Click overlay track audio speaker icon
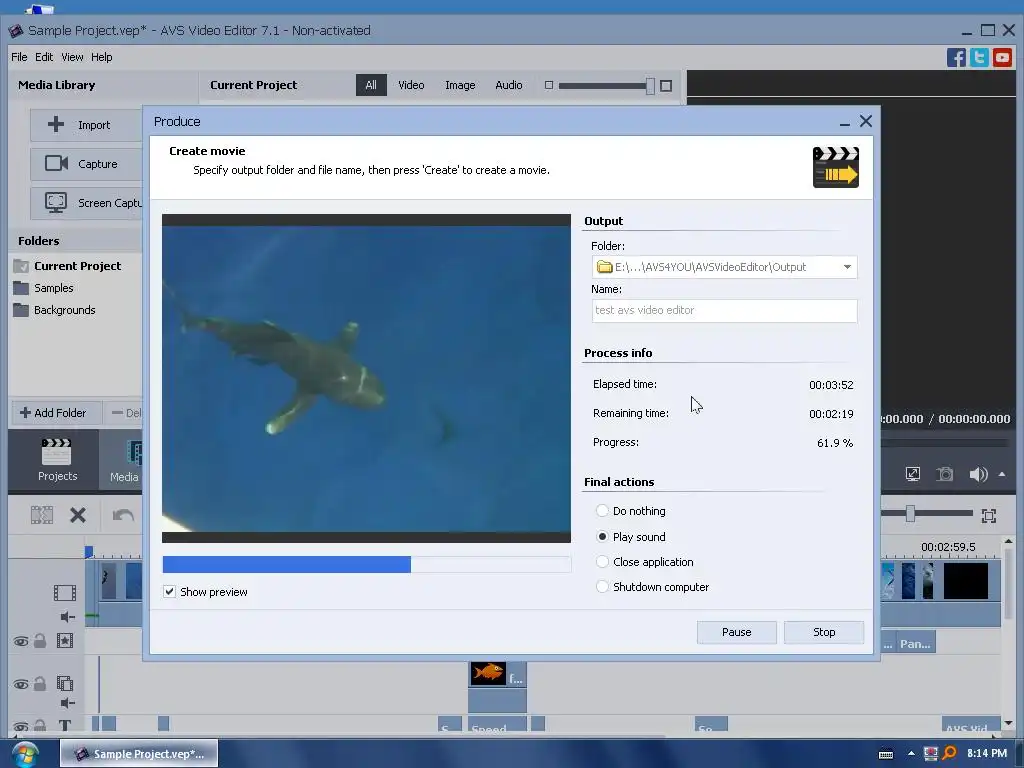 point(67,703)
